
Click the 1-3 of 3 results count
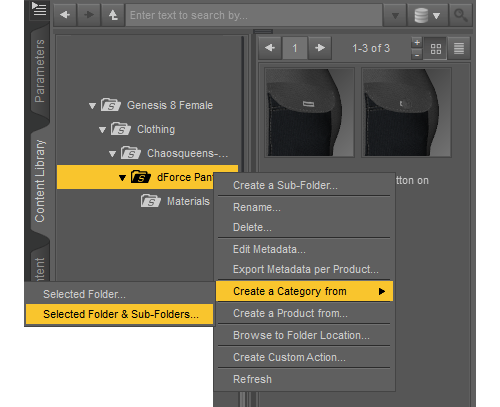tap(371, 48)
